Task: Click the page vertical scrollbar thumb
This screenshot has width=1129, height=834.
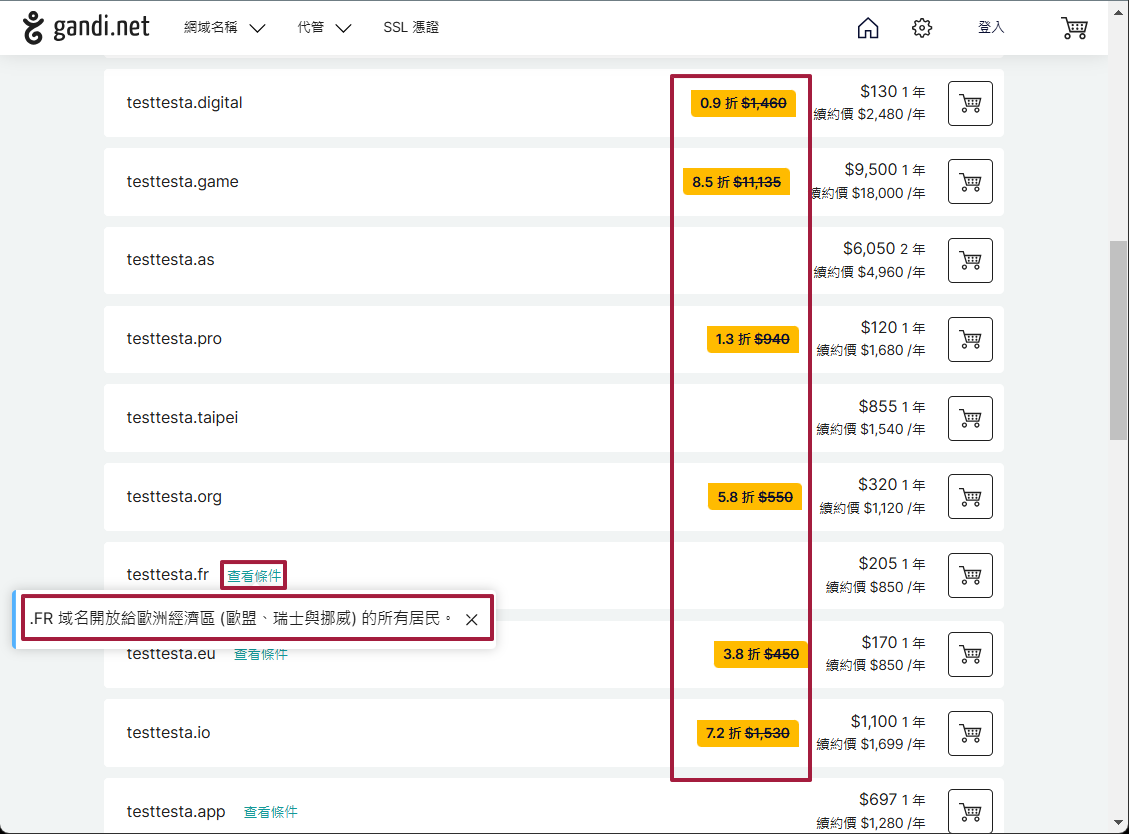Action: coord(1119,340)
